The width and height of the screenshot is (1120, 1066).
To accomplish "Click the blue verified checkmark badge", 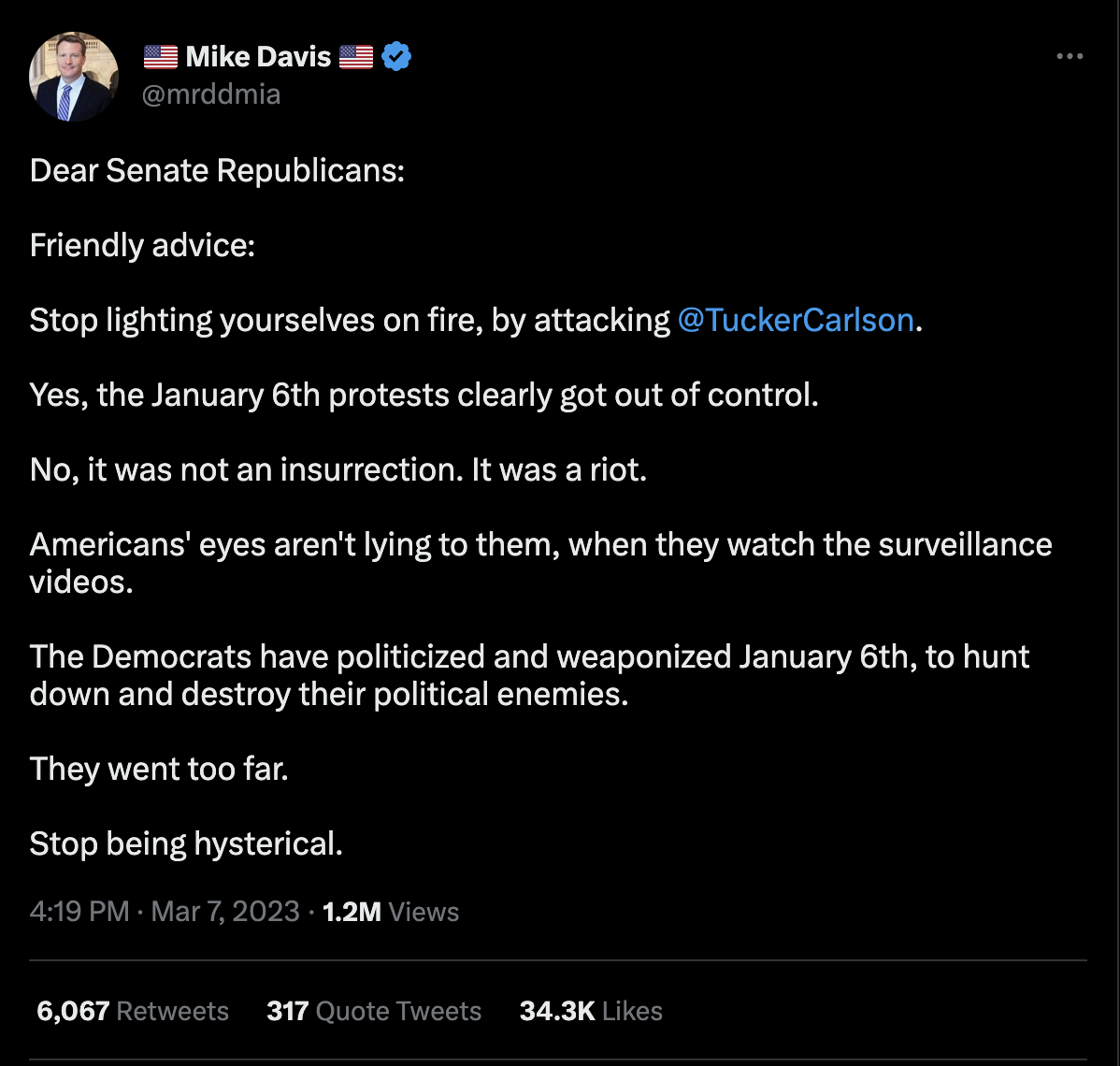I will pos(397,57).
